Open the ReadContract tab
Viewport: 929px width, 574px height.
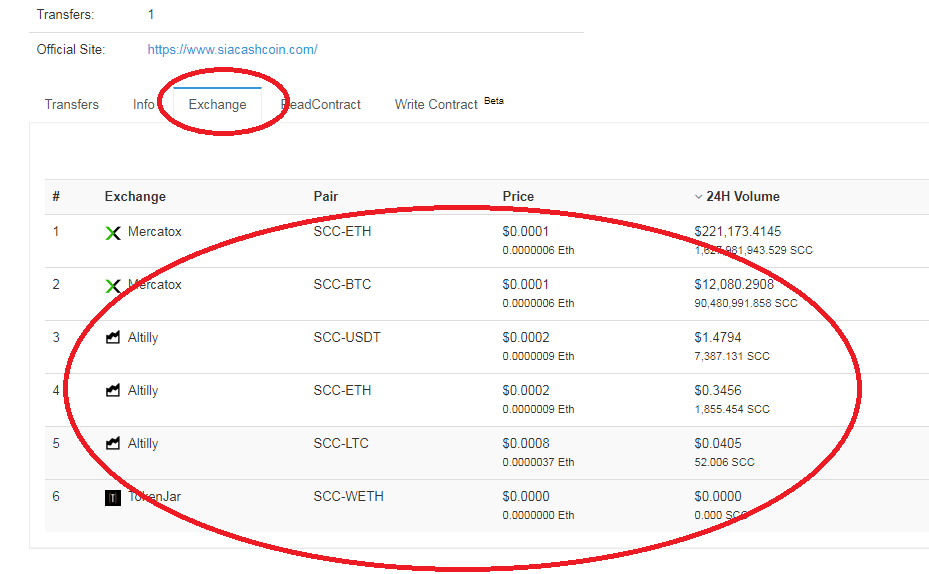point(321,105)
